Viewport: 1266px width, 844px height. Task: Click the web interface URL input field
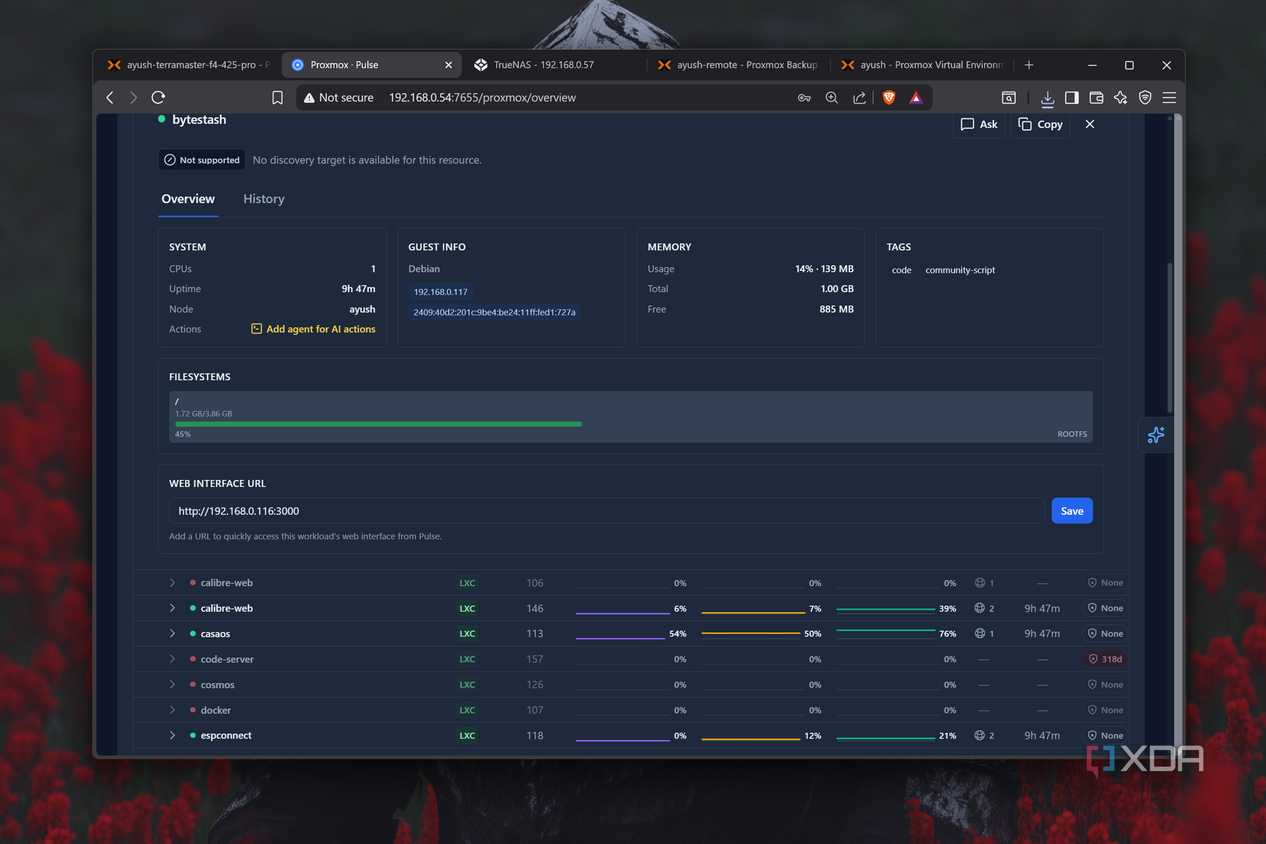pyautogui.click(x=606, y=511)
